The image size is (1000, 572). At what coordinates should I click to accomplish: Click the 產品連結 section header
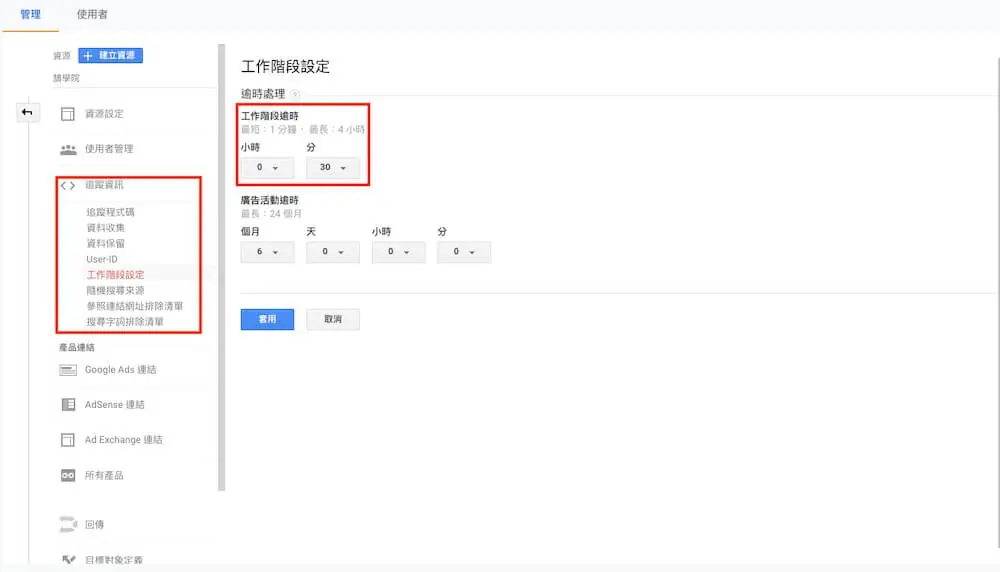pos(77,348)
